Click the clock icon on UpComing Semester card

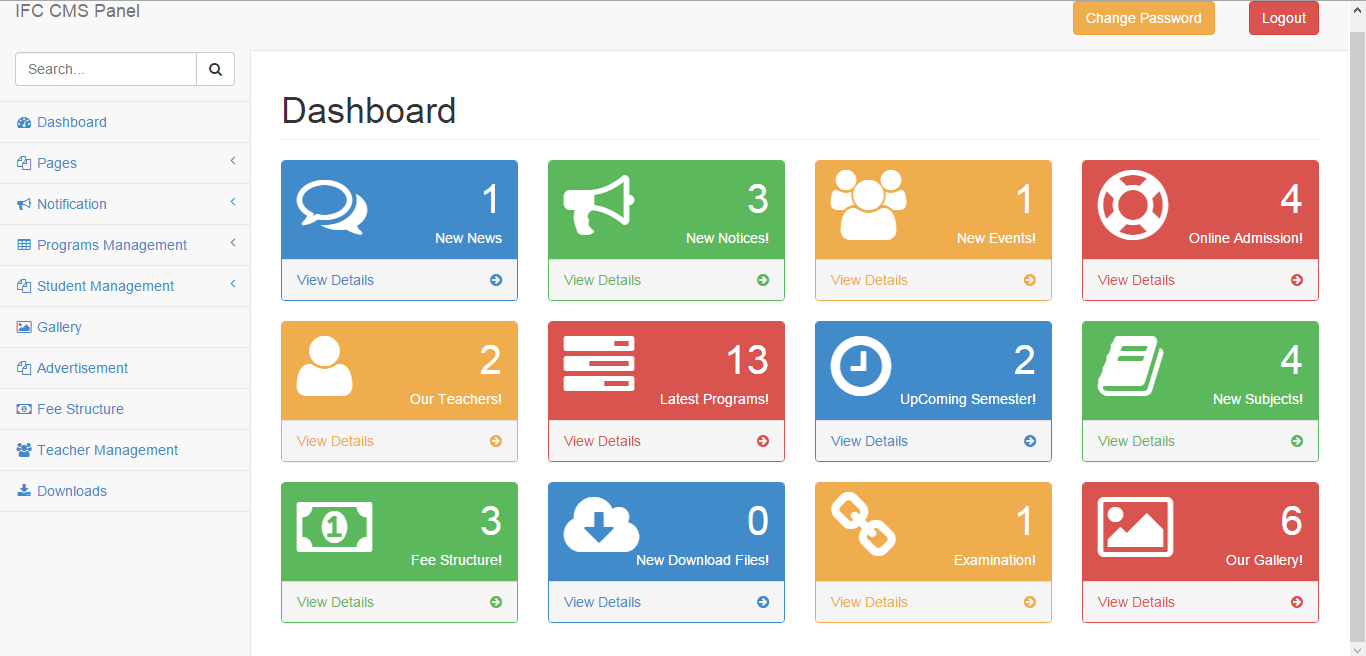(x=860, y=366)
